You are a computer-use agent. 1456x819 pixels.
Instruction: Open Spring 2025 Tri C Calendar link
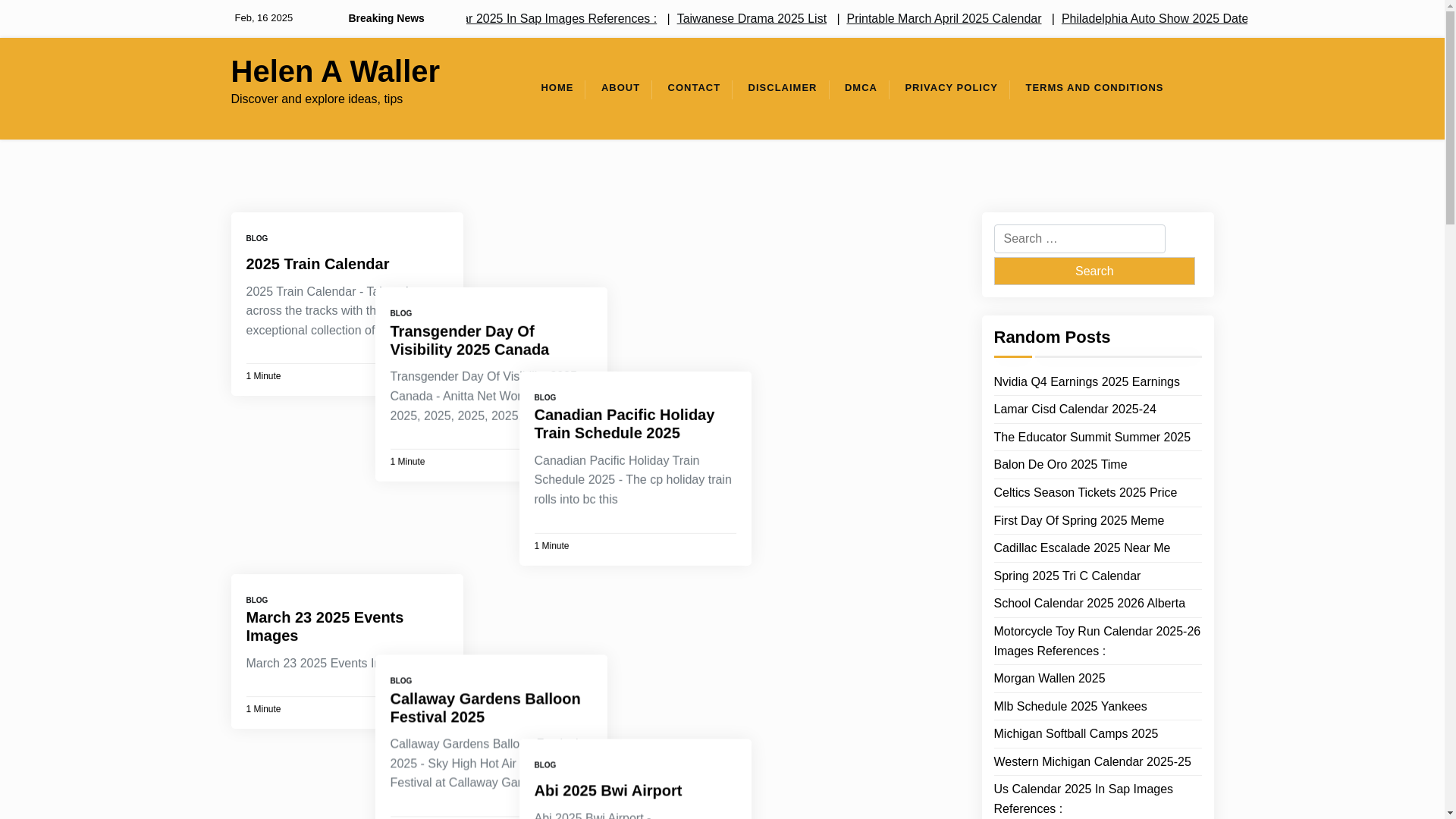(x=1066, y=576)
